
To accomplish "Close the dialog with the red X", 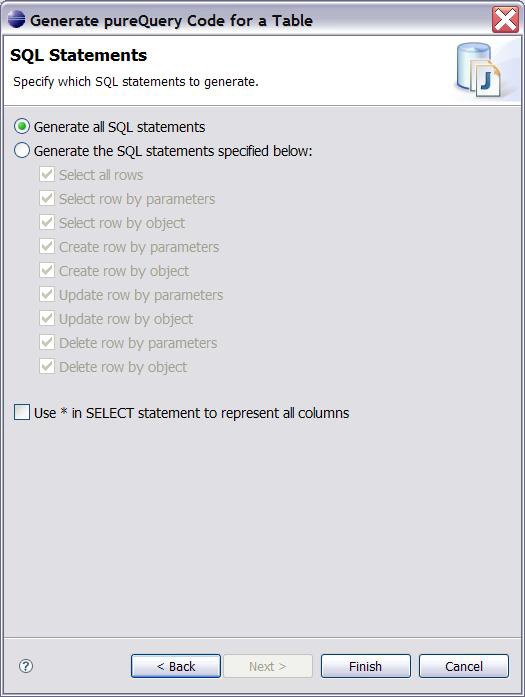I will click(505, 20).
